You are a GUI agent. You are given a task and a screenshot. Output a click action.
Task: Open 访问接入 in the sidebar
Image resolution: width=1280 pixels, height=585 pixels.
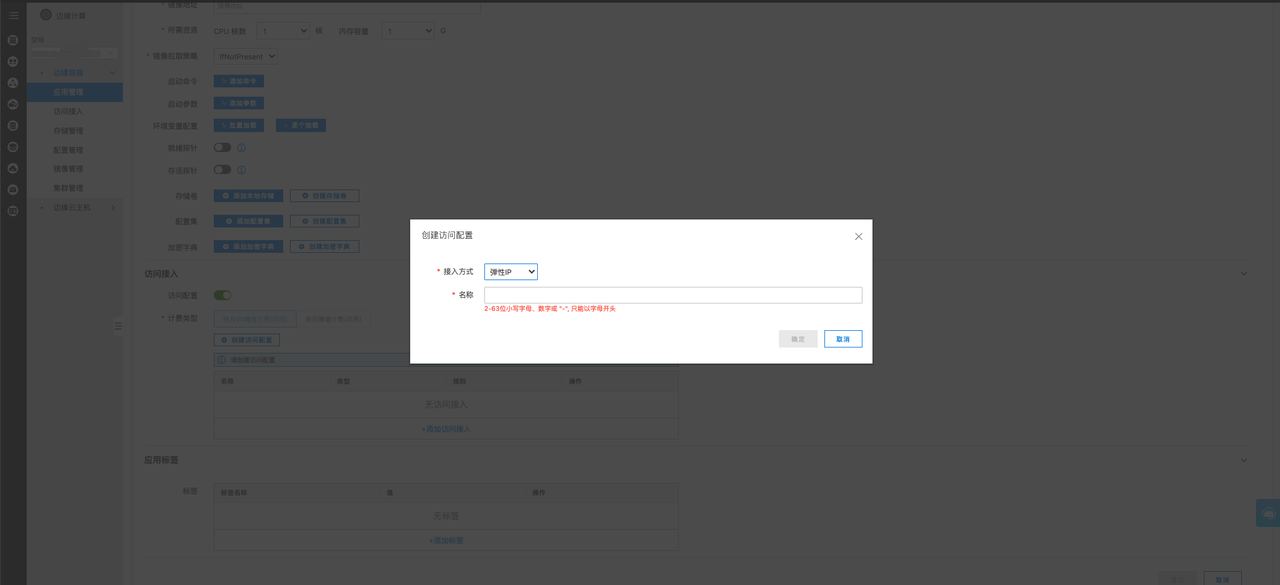coord(68,111)
